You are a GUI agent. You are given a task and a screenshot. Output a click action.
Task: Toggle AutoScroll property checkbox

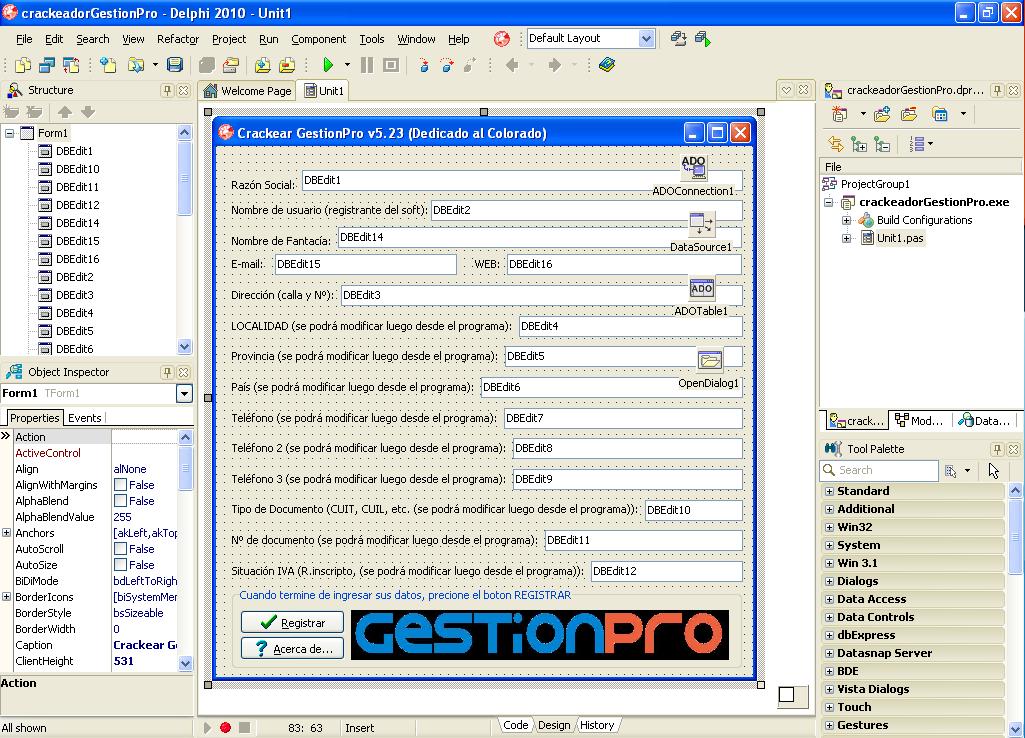coord(120,549)
